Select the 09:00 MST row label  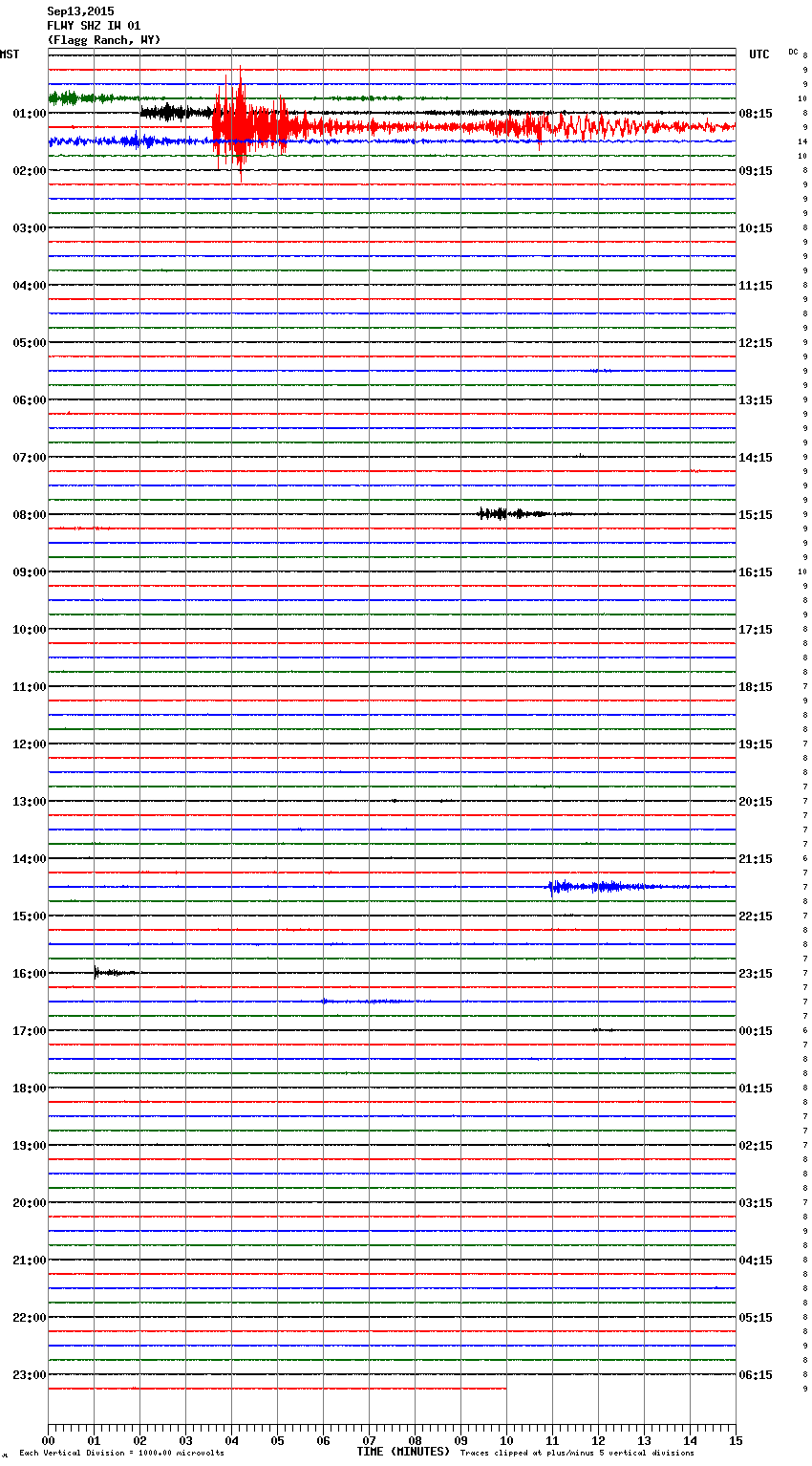pyautogui.click(x=30, y=572)
